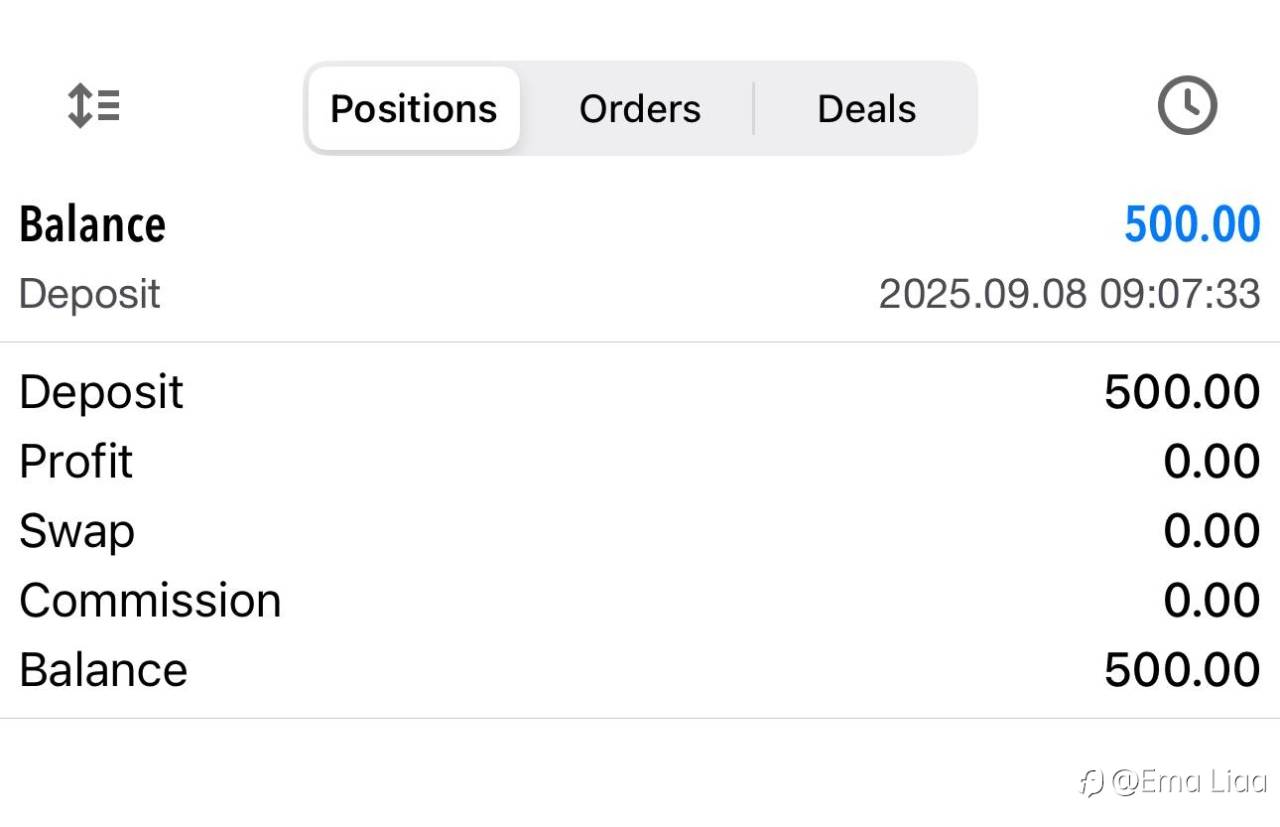Switch to the Deals tab

tap(866, 109)
